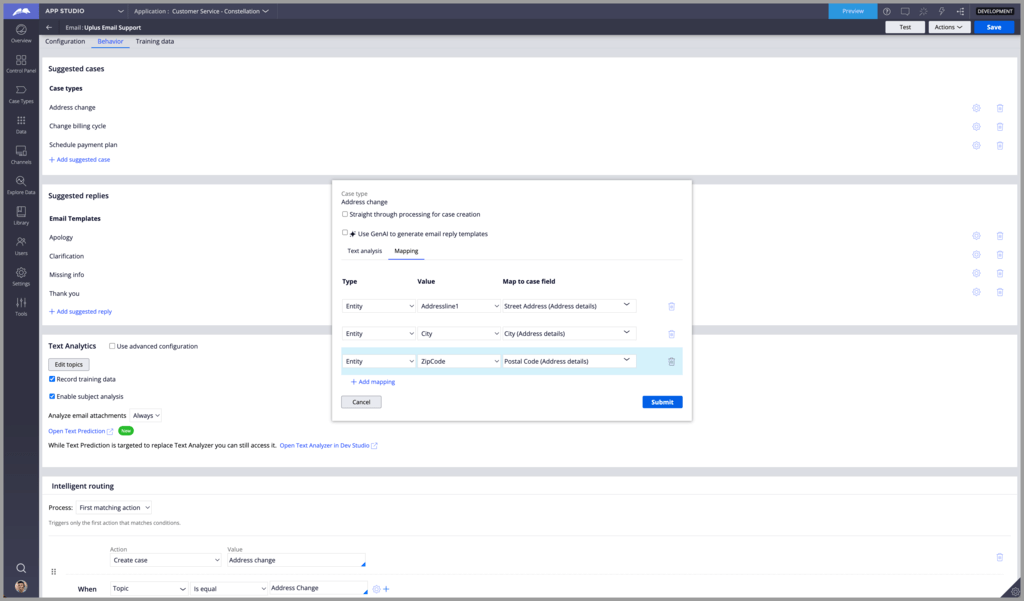Open the Process first matching action dropdown
Viewport: 1024px width, 601px height.
(x=113, y=507)
